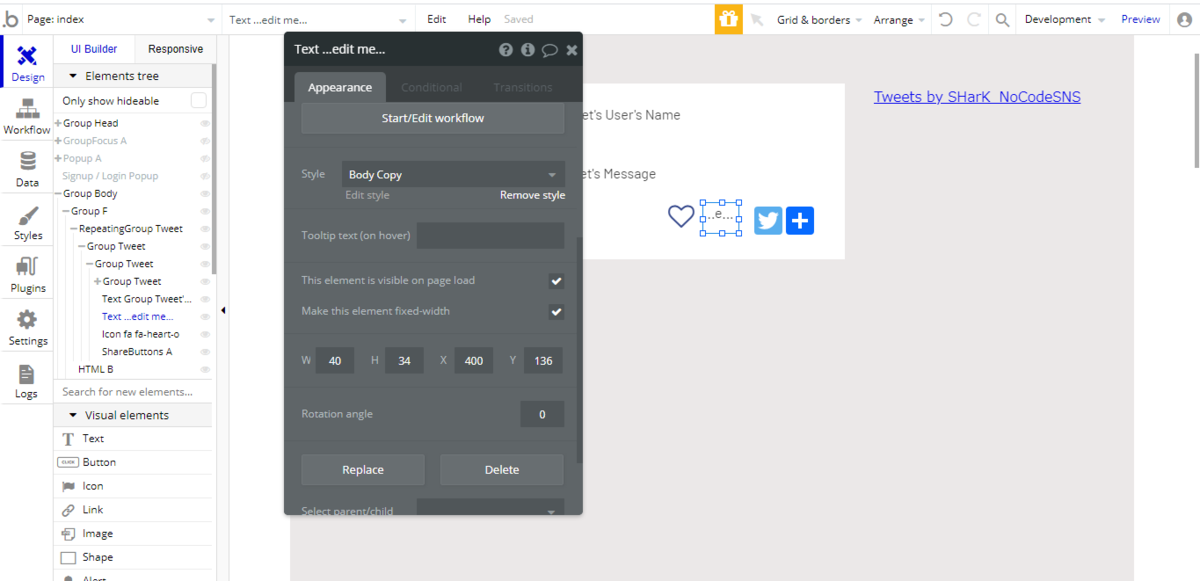The image size is (1200, 581).
Task: Select the Conditional tab
Action: [432, 87]
